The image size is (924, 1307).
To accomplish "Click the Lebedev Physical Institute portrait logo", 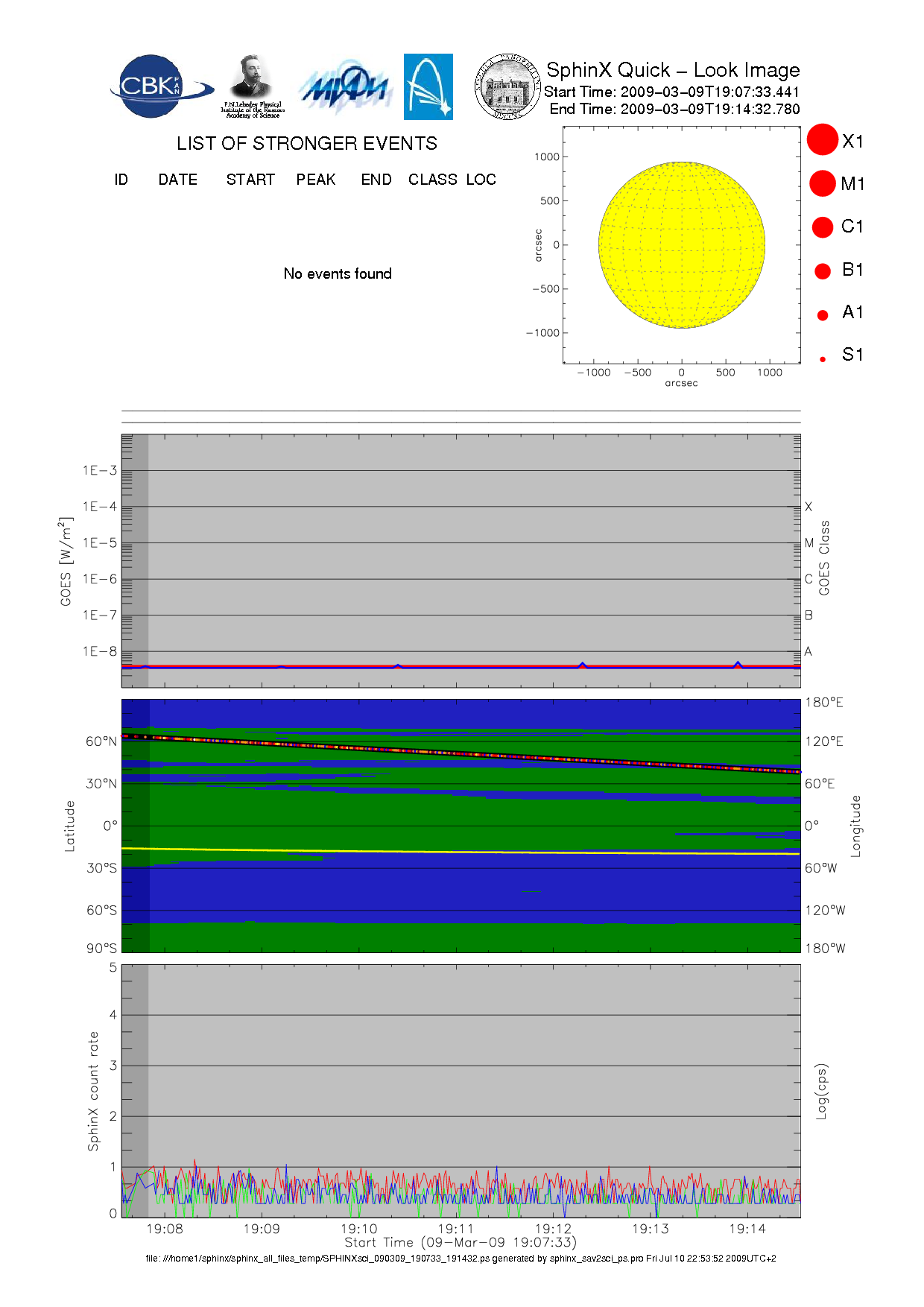I will [253, 86].
